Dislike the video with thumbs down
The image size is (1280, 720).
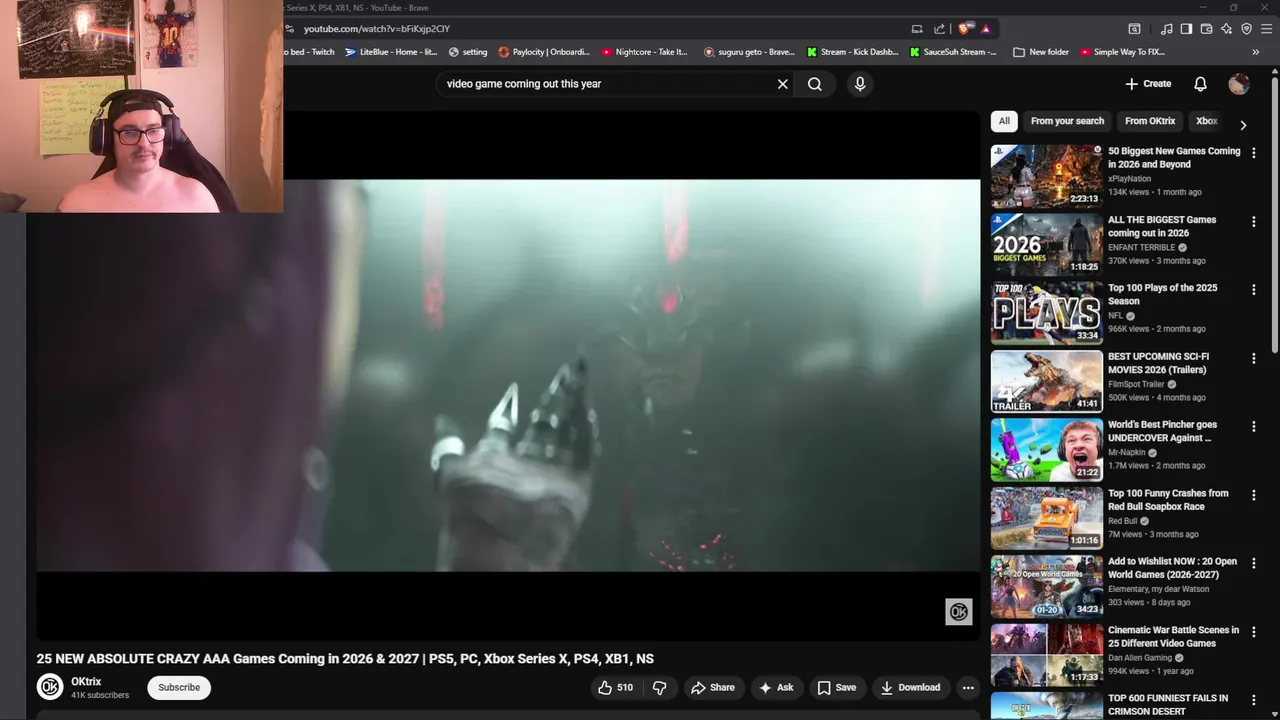pyautogui.click(x=659, y=687)
